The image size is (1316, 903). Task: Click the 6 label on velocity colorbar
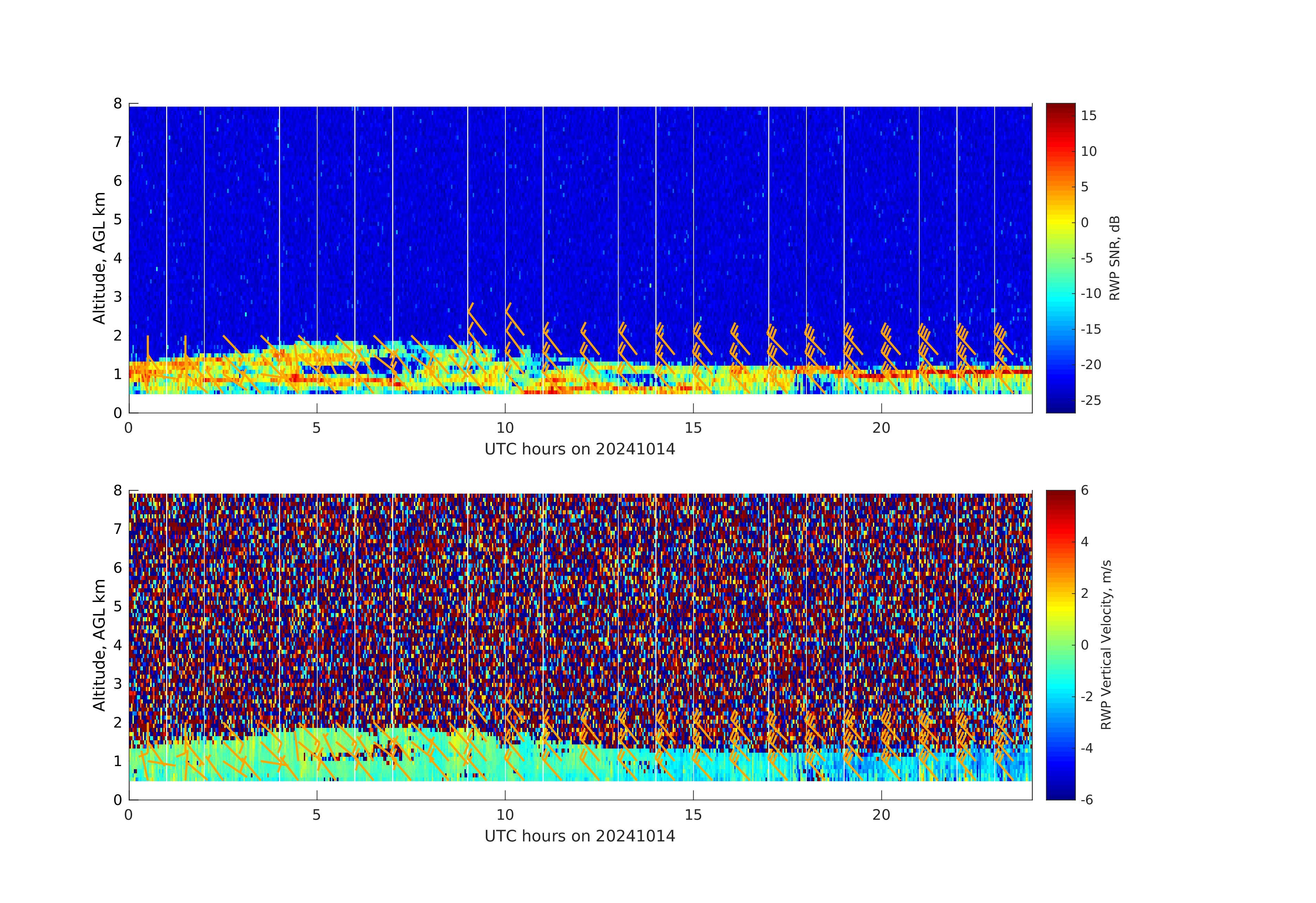(1085, 490)
